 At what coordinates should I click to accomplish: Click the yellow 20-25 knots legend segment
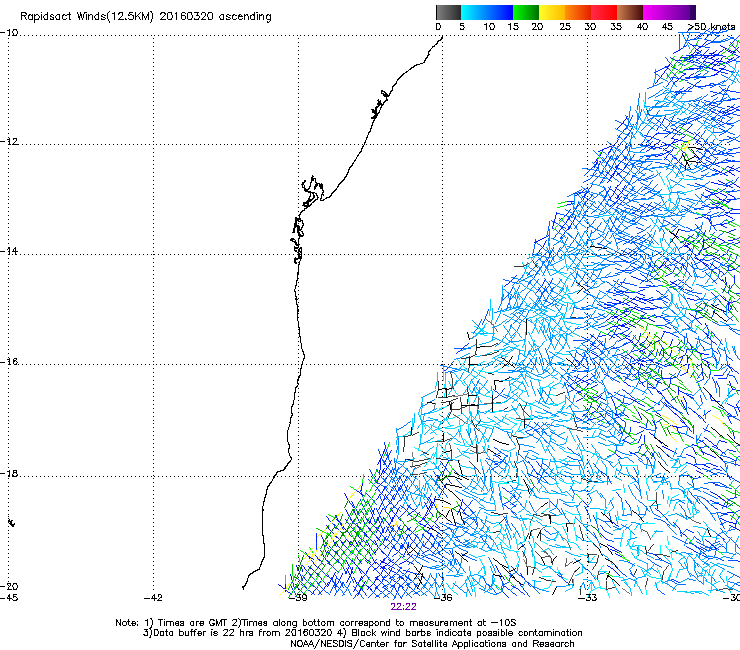552,12
